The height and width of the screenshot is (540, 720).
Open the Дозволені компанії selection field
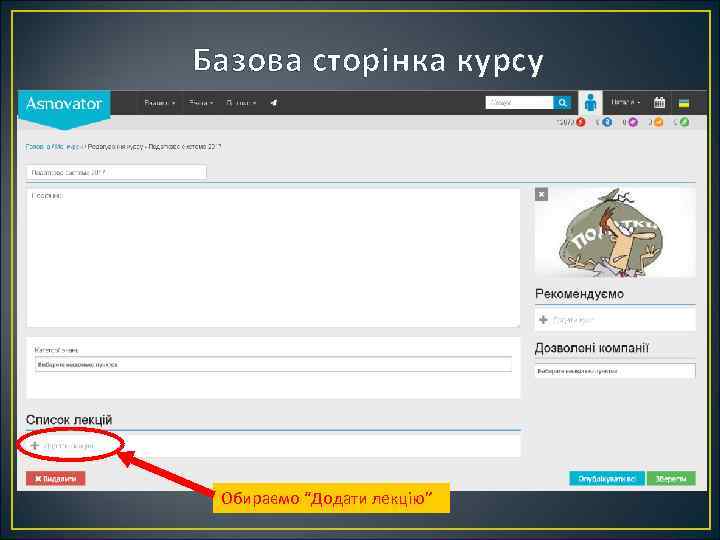point(615,371)
